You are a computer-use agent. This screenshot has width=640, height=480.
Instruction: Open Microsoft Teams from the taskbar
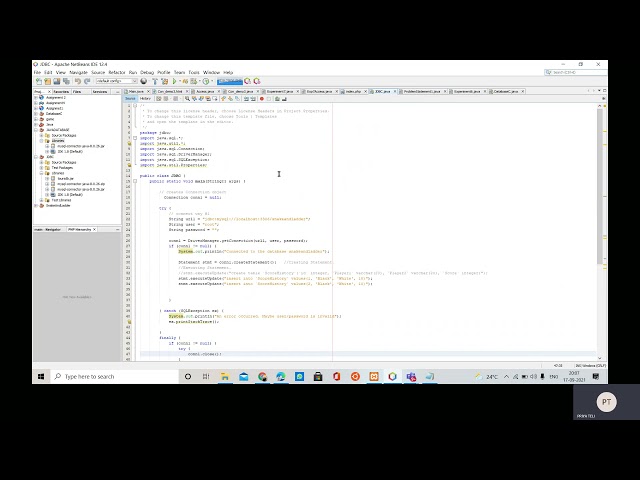411,376
